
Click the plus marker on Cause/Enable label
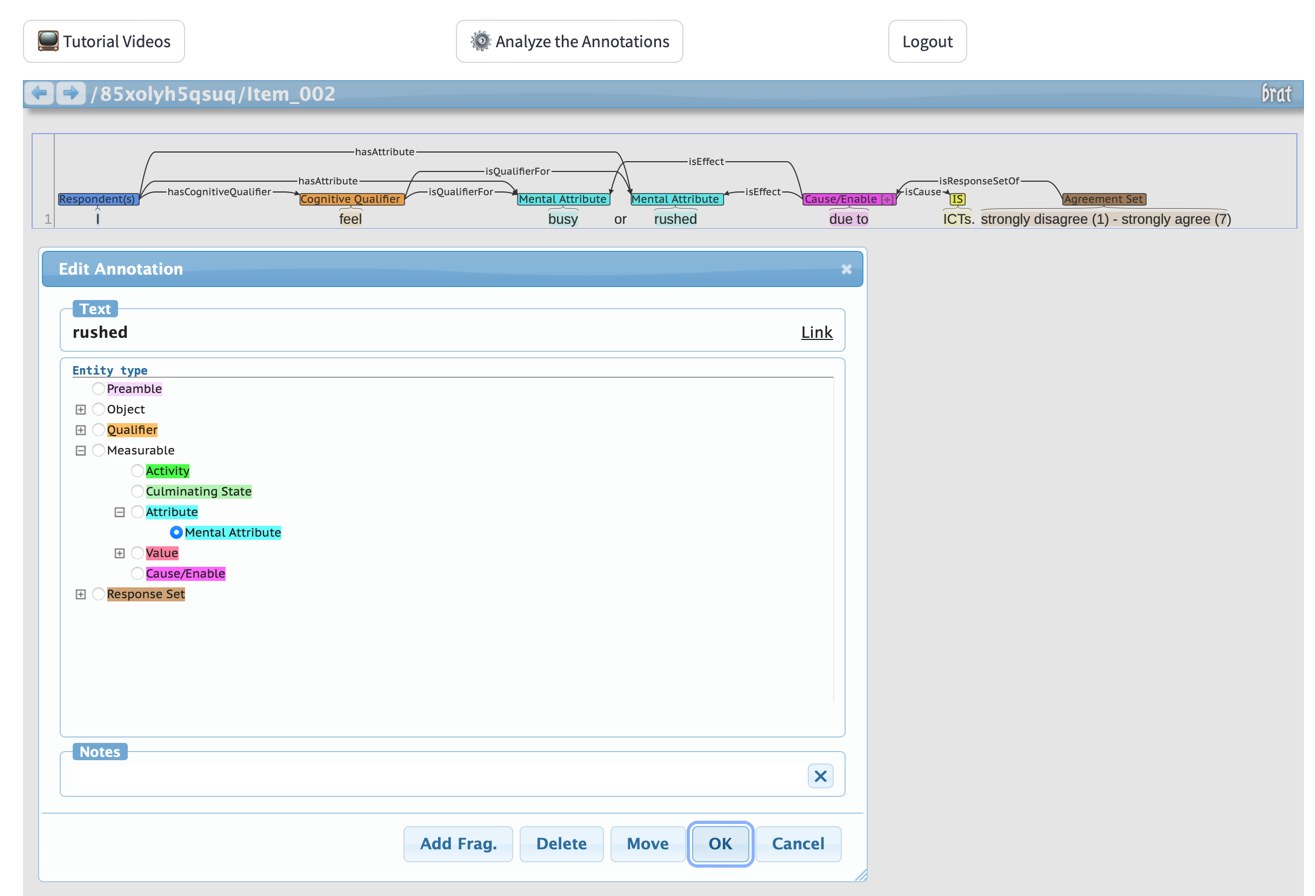click(x=887, y=199)
